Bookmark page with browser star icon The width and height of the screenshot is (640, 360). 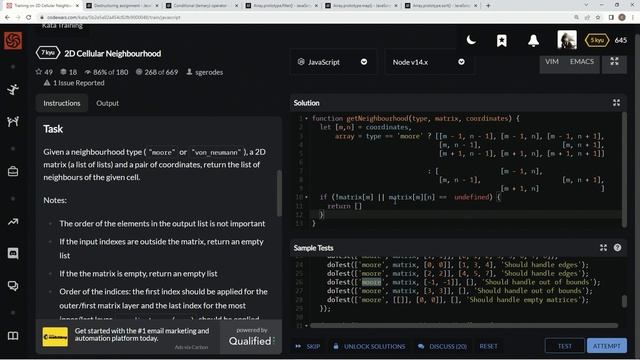(598, 17)
